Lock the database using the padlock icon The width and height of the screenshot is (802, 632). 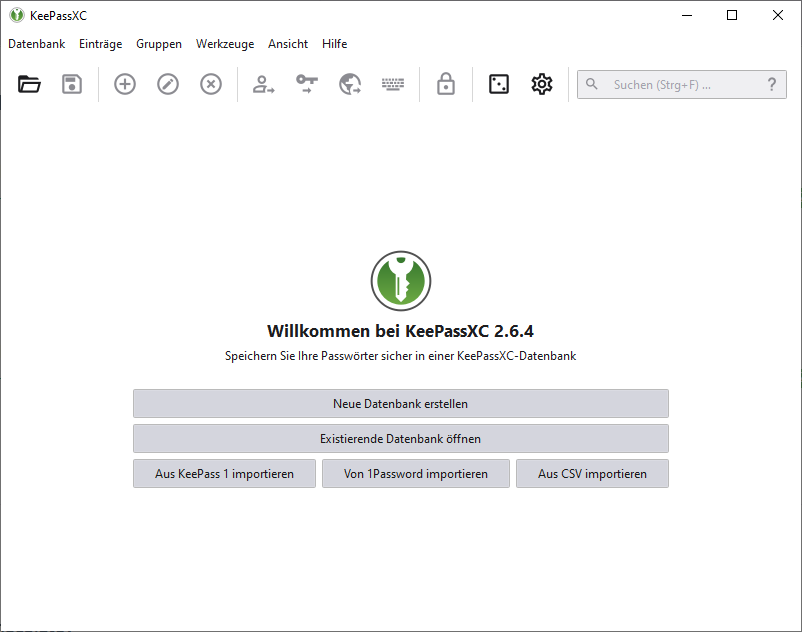point(445,84)
